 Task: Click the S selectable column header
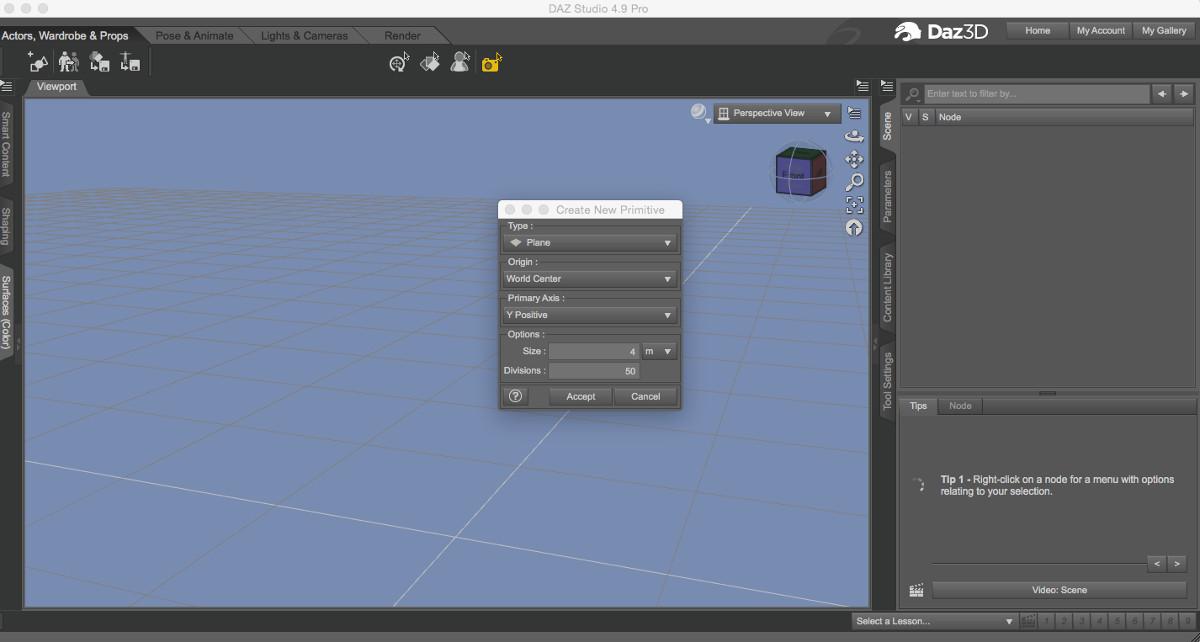[x=925, y=117]
